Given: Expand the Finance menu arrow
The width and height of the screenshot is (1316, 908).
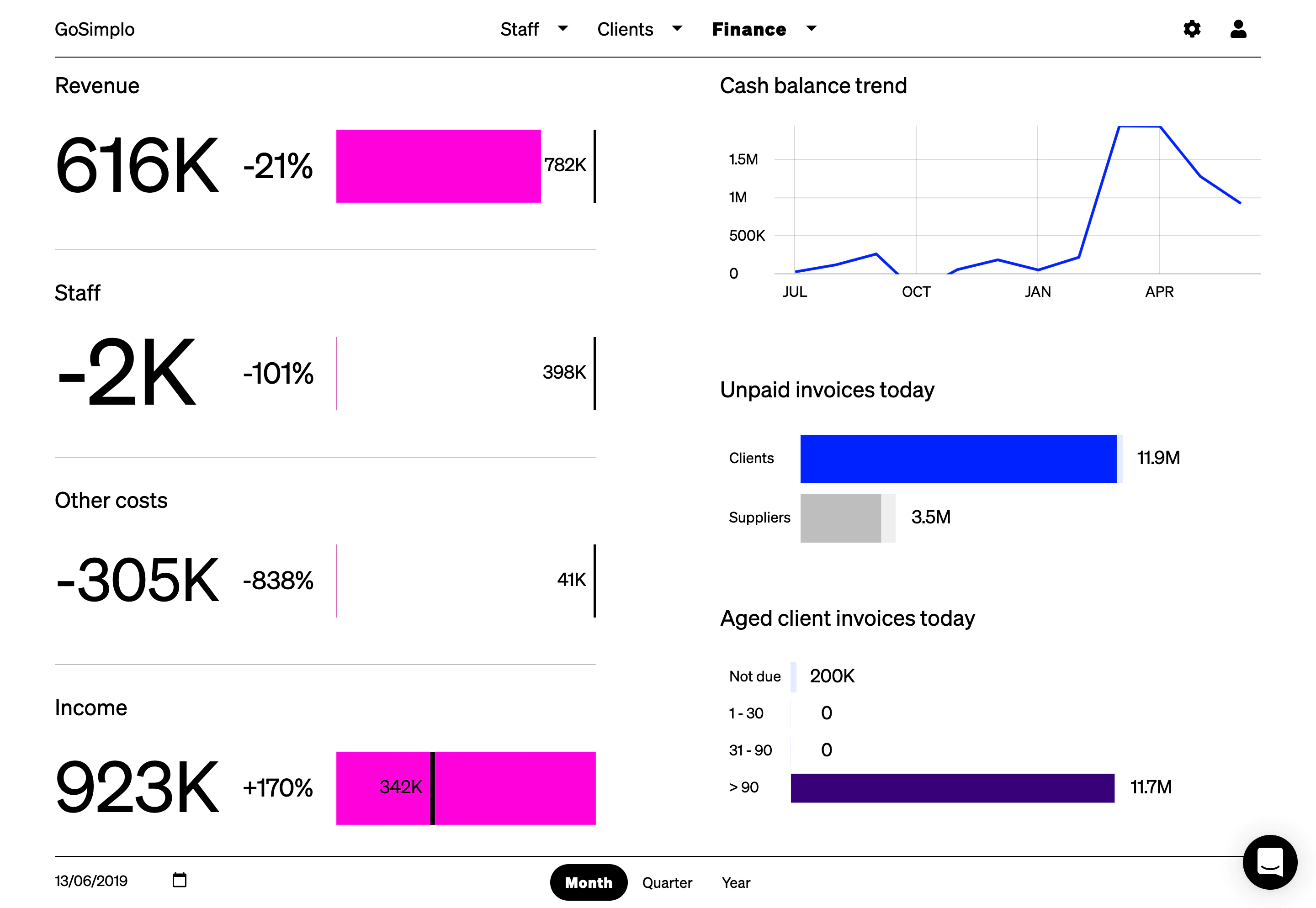Looking at the screenshot, I should (812, 28).
